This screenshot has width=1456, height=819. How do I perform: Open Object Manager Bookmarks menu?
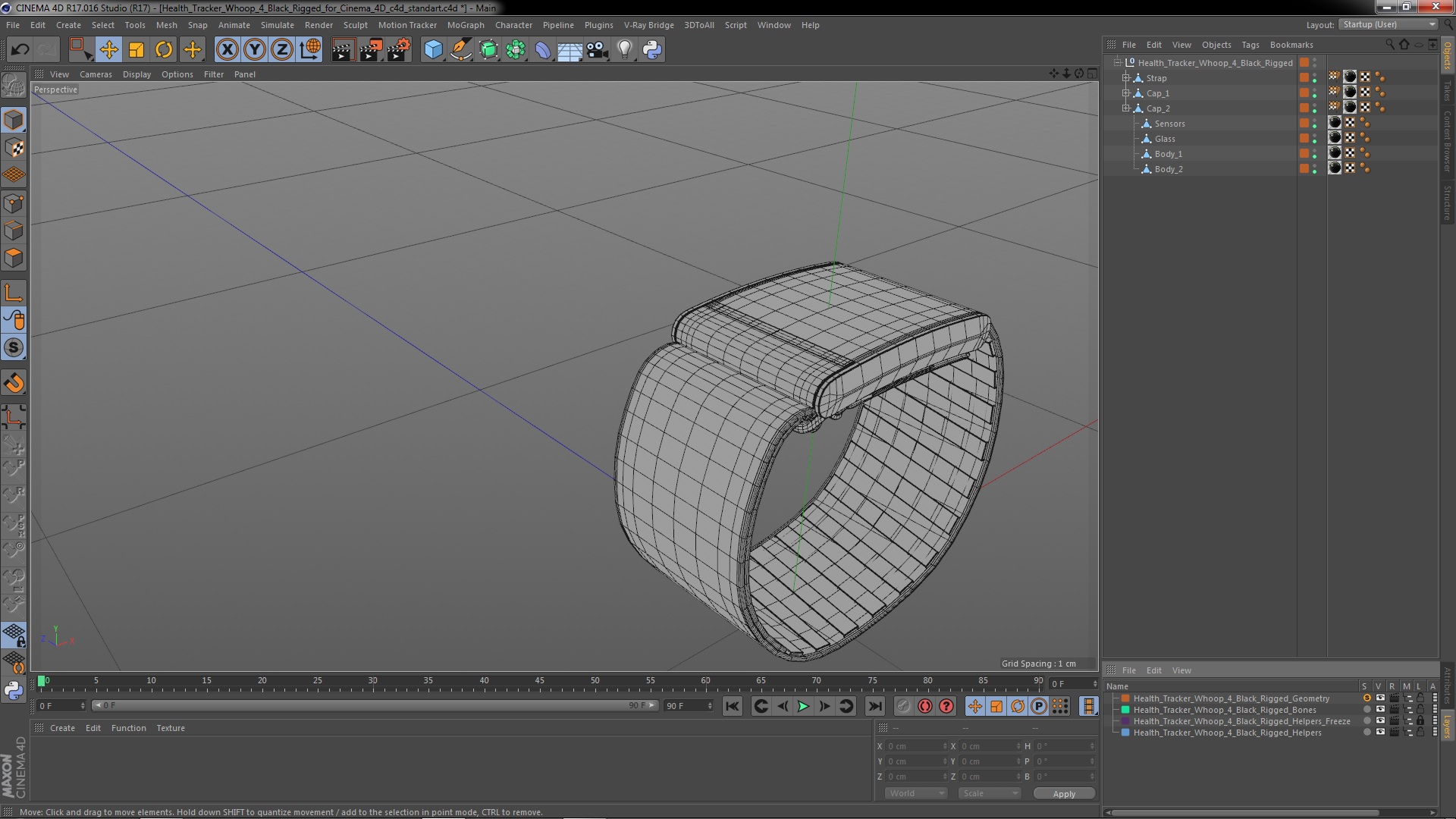point(1291,45)
